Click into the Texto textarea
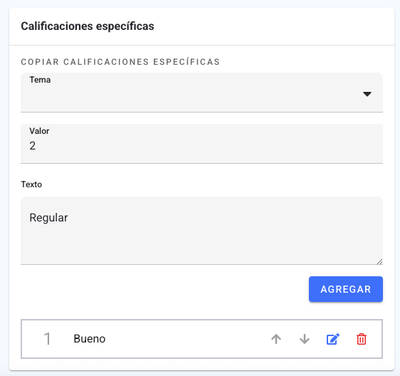The height and width of the screenshot is (376, 400). point(202,231)
